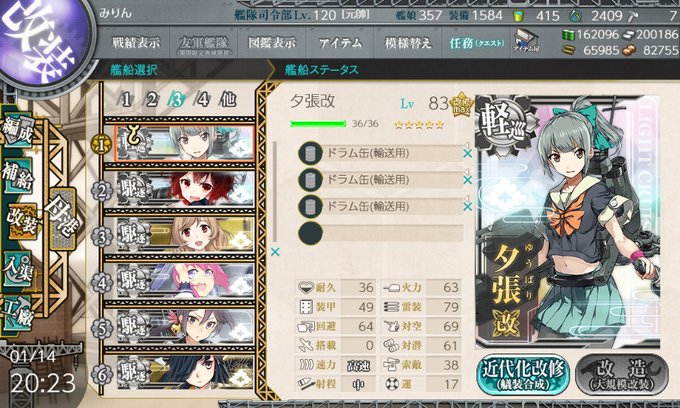Click the 改造 remodel button
This screenshot has width=680, height=408.
coord(622,375)
